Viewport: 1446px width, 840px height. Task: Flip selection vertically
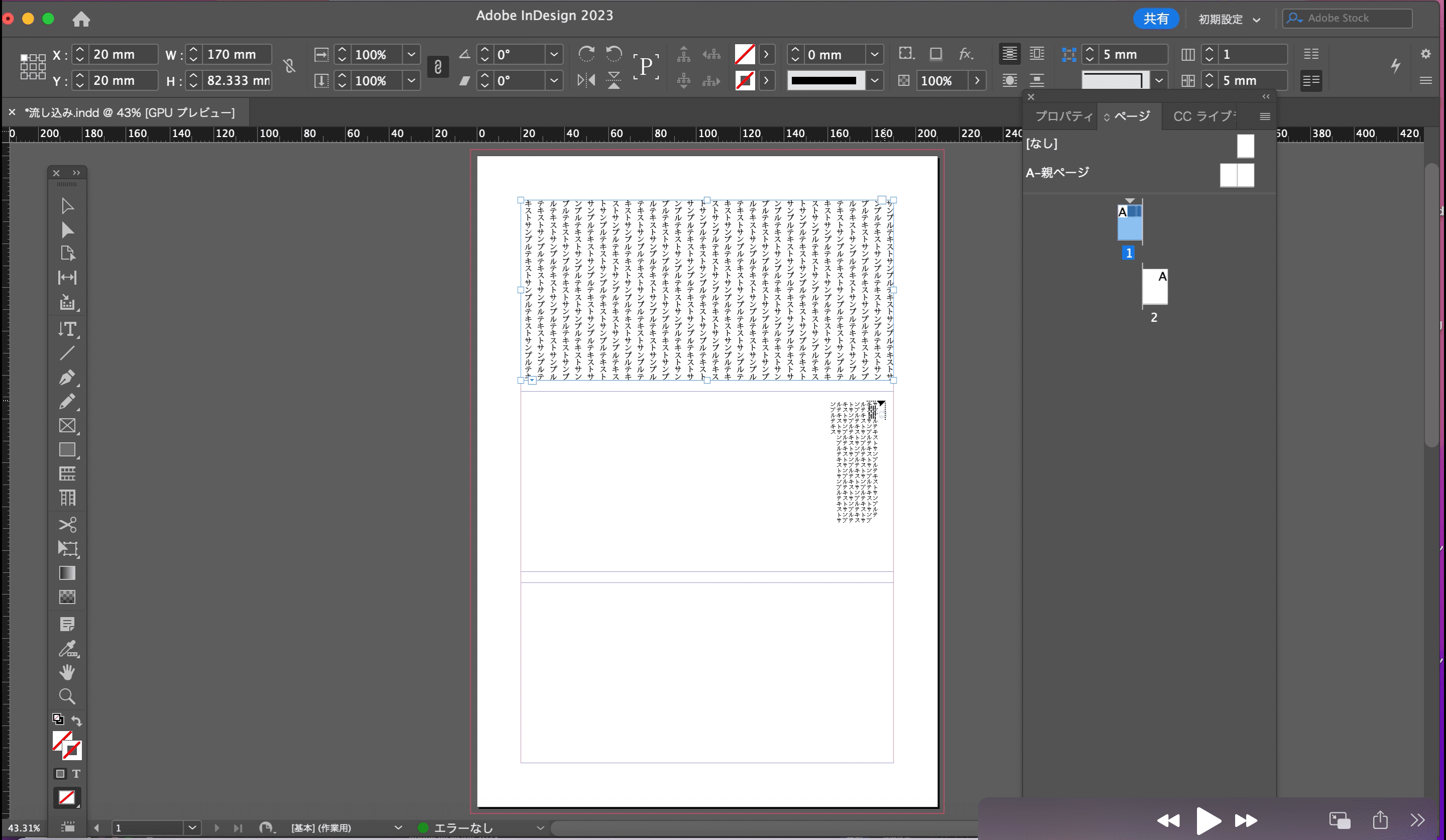pyautogui.click(x=614, y=80)
